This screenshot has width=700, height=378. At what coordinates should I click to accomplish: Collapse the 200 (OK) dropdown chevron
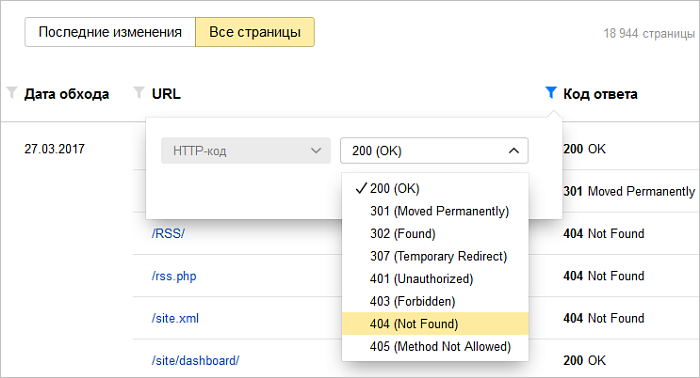click(513, 151)
